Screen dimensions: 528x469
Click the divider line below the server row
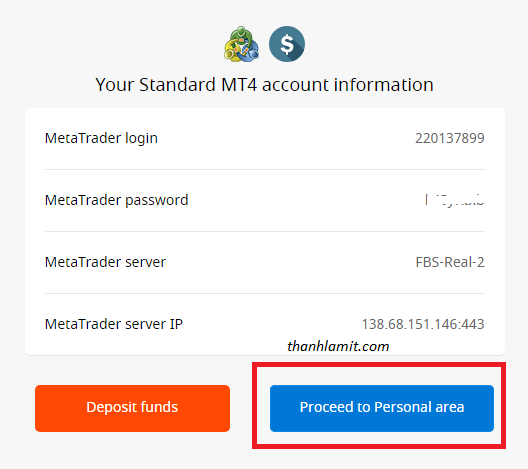(265, 293)
